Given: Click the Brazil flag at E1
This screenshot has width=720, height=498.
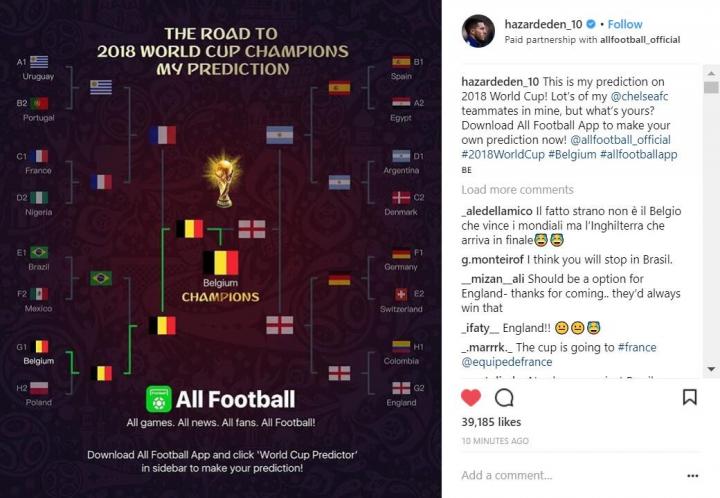Looking at the screenshot, I should pyautogui.click(x=39, y=253).
